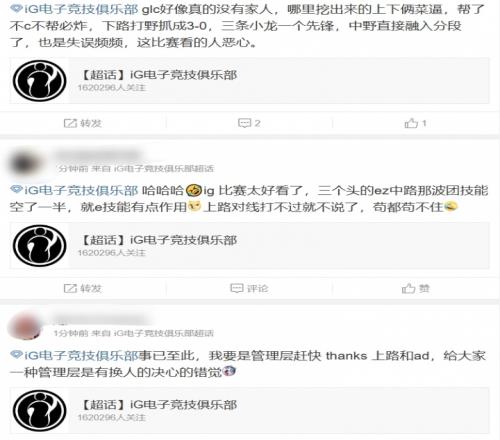Viewport: 500px width, 440px height.
Task: Open third【超话】iG电子竞技俱乐部 card title
Action: [159, 405]
